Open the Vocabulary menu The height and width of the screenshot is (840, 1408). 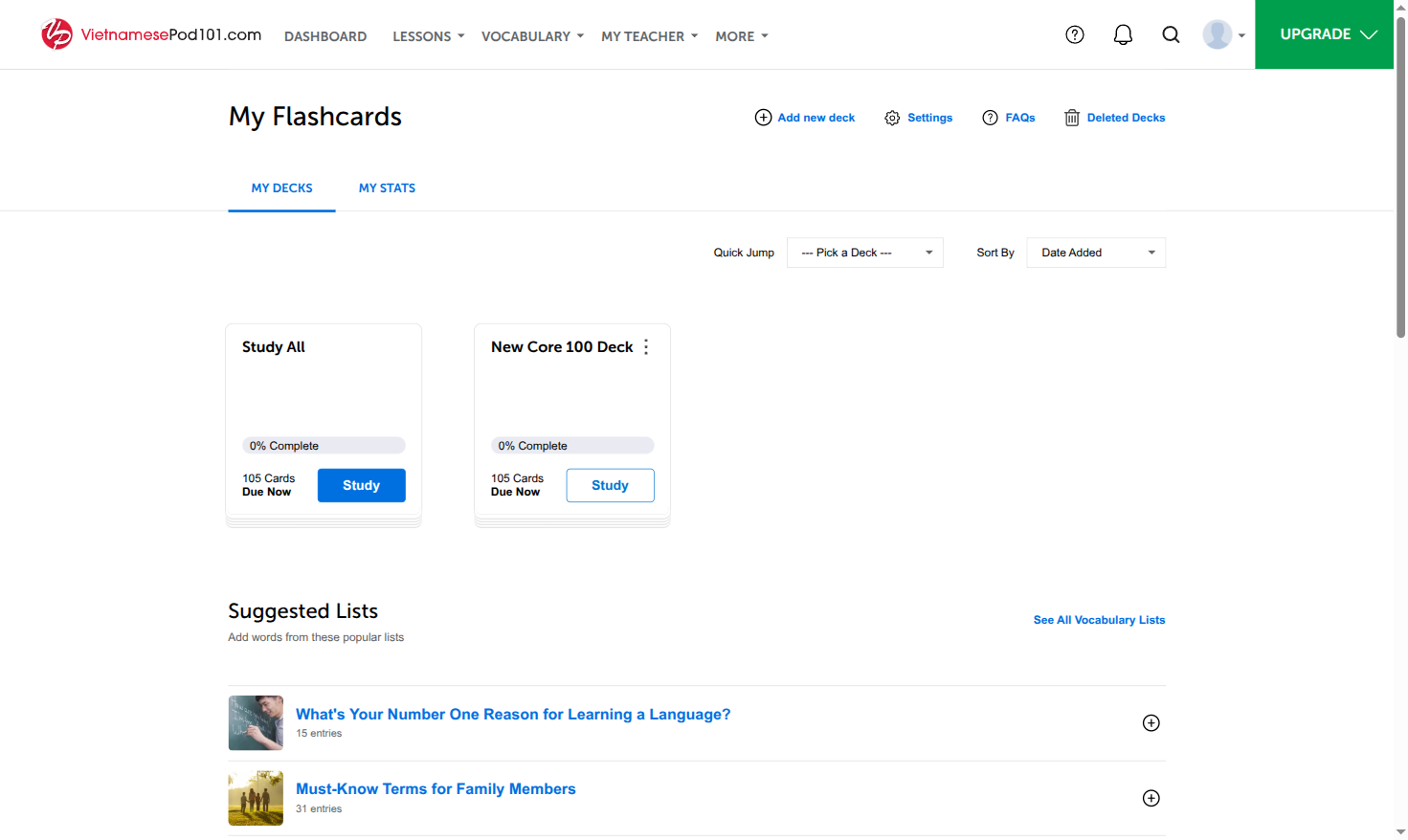(532, 36)
